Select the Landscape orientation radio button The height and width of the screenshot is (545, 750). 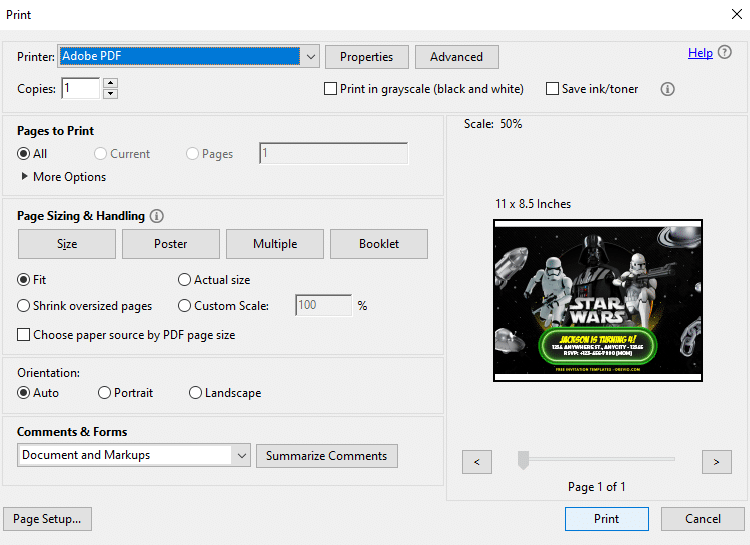(x=195, y=393)
